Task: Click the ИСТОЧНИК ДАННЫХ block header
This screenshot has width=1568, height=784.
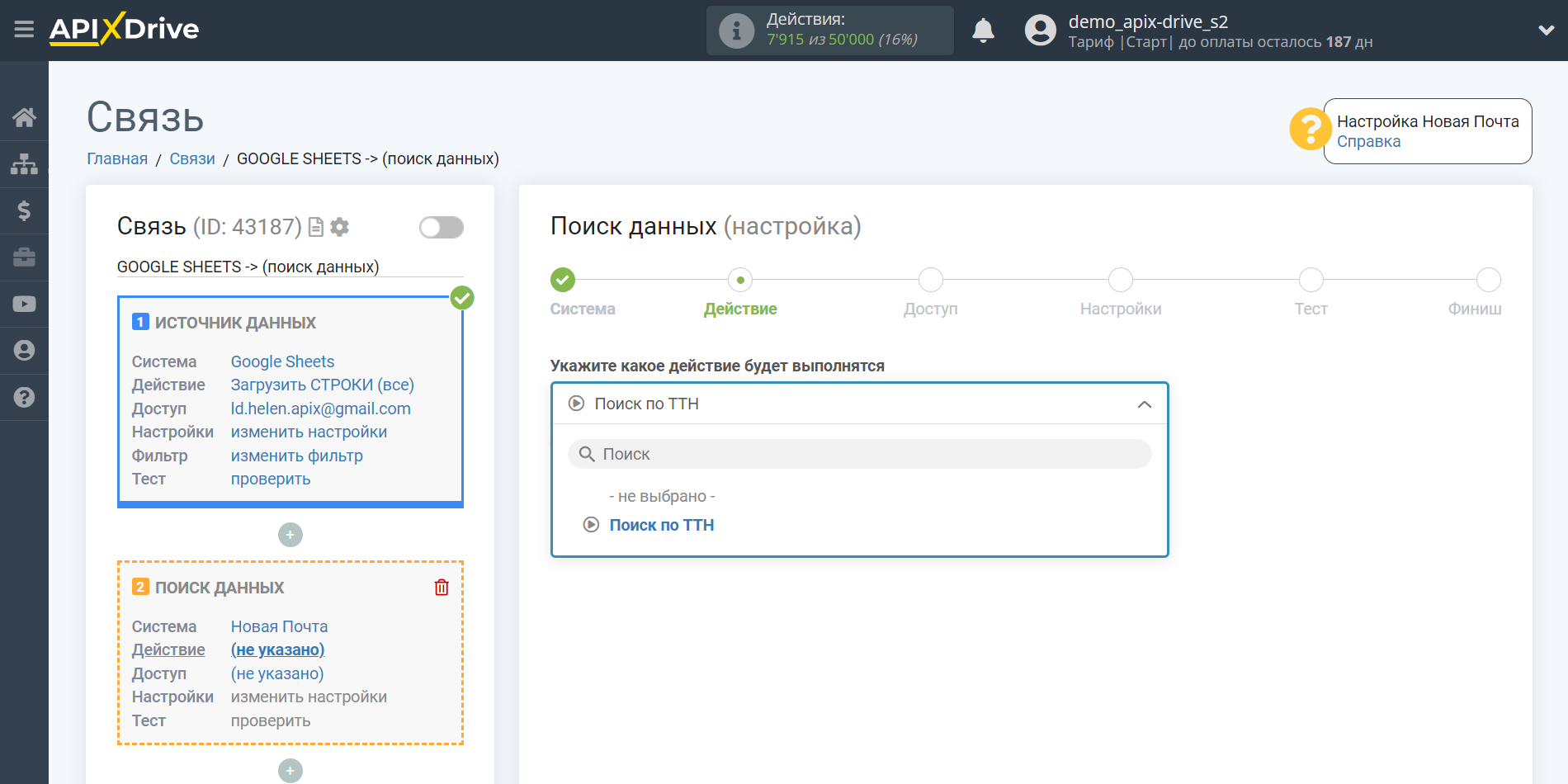Action: (x=235, y=323)
